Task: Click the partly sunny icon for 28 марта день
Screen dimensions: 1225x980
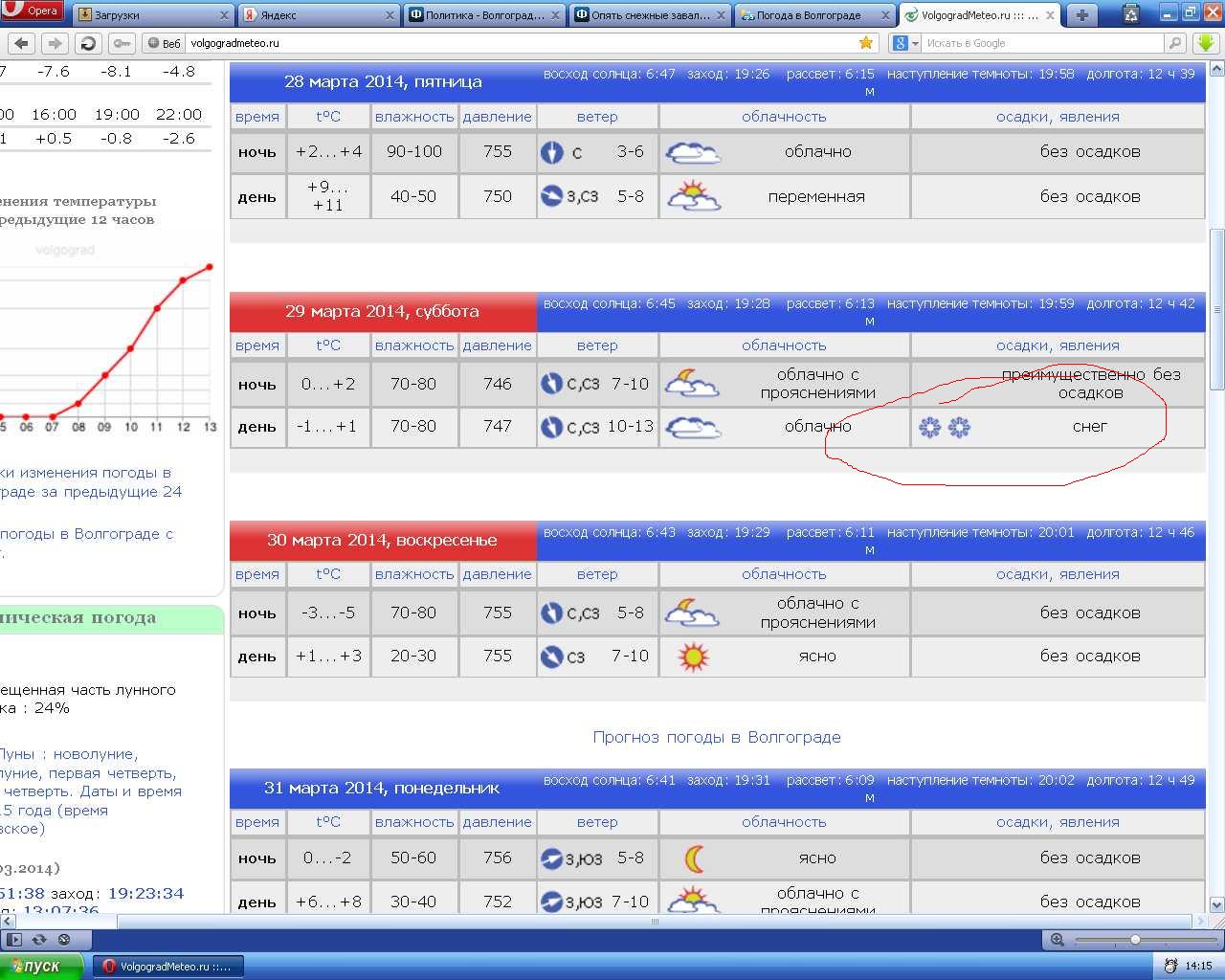Action: 692,196
